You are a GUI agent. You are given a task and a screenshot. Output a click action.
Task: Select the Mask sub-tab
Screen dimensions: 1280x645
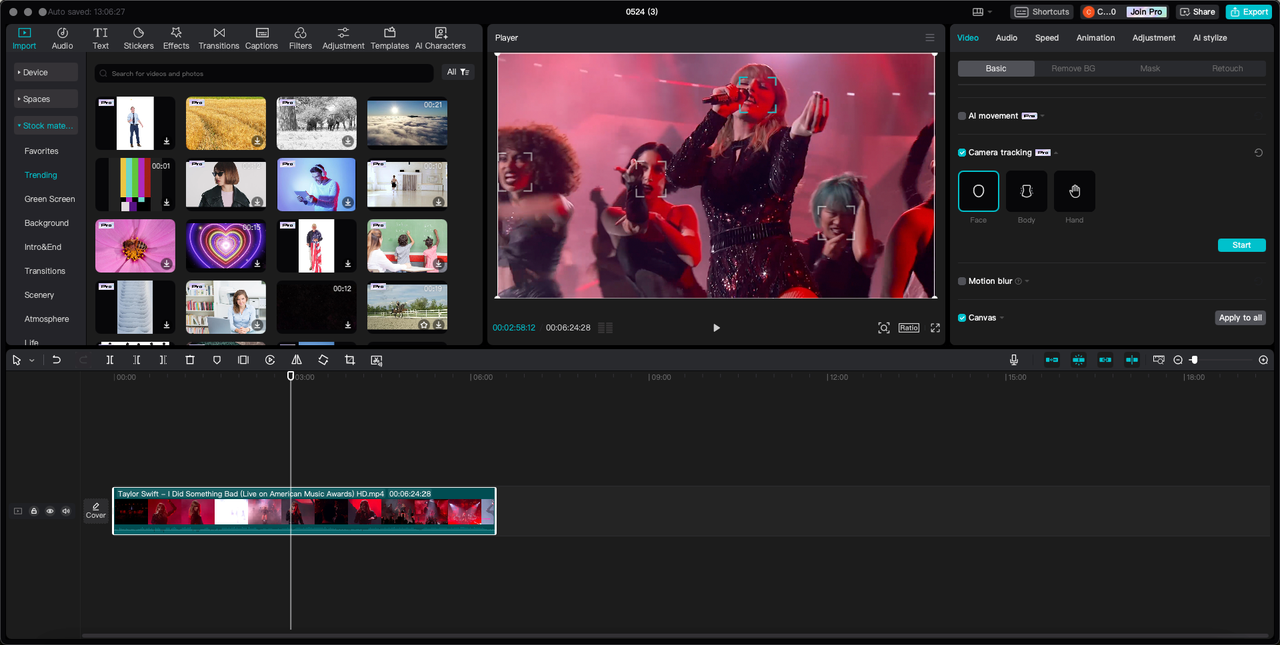click(x=1150, y=69)
